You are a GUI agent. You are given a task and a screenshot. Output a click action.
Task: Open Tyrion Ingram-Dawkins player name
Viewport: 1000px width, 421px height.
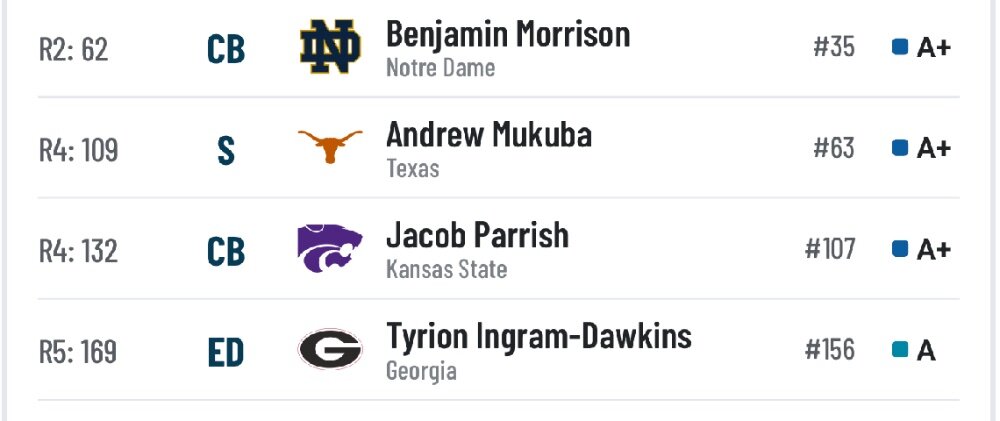(x=539, y=336)
